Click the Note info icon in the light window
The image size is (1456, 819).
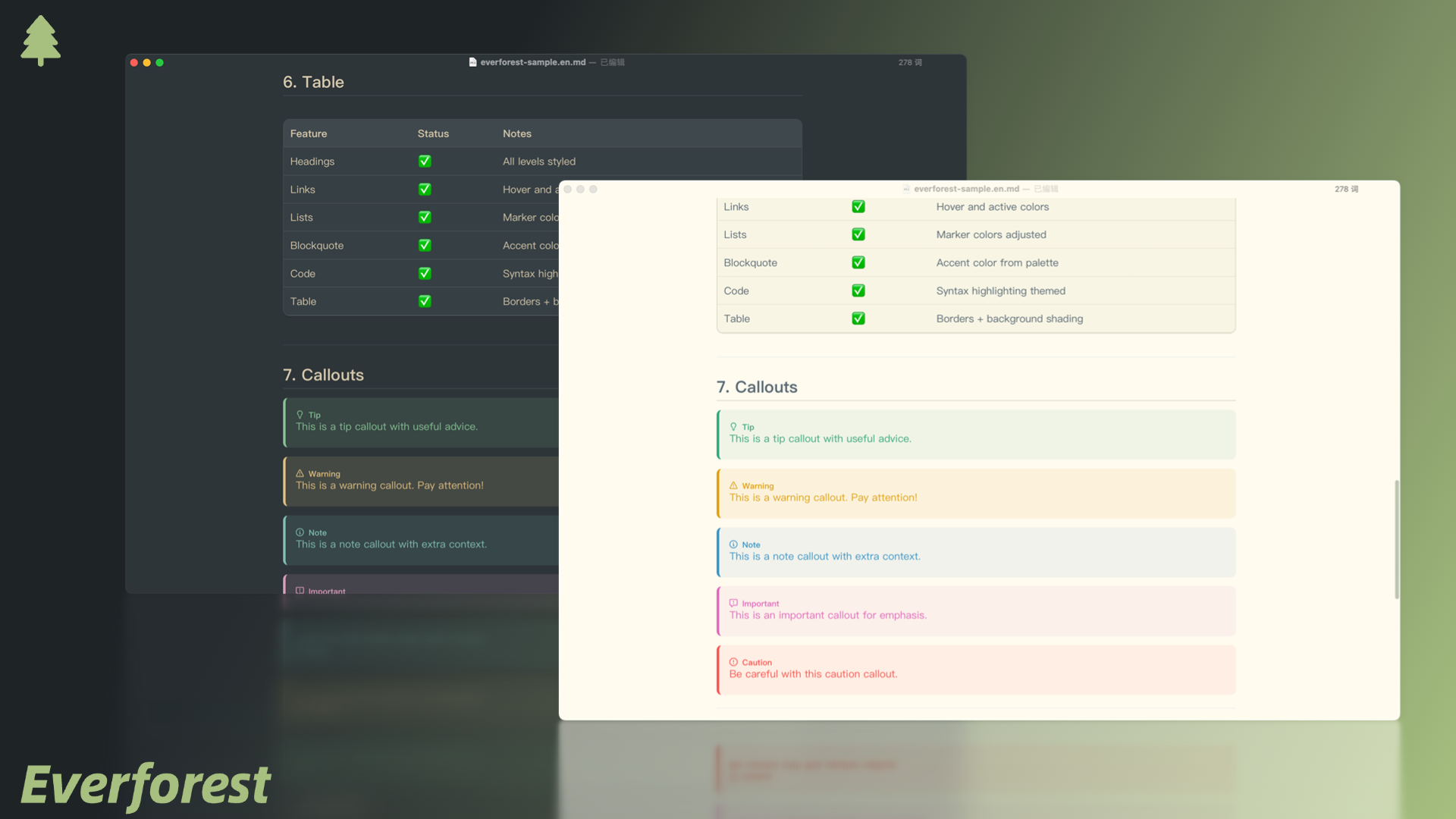(733, 544)
